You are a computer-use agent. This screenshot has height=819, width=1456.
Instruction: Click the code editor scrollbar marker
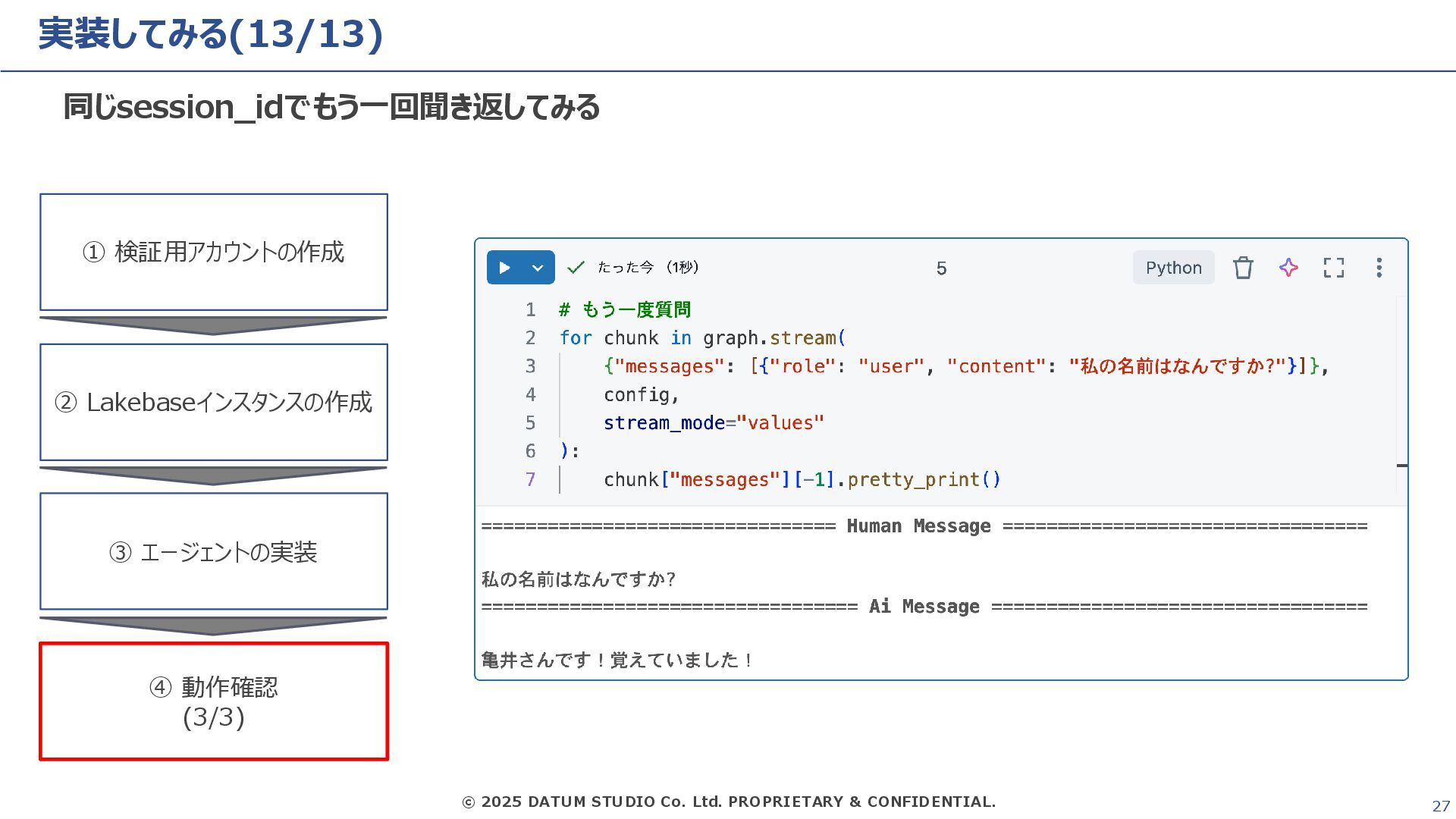(x=1402, y=466)
